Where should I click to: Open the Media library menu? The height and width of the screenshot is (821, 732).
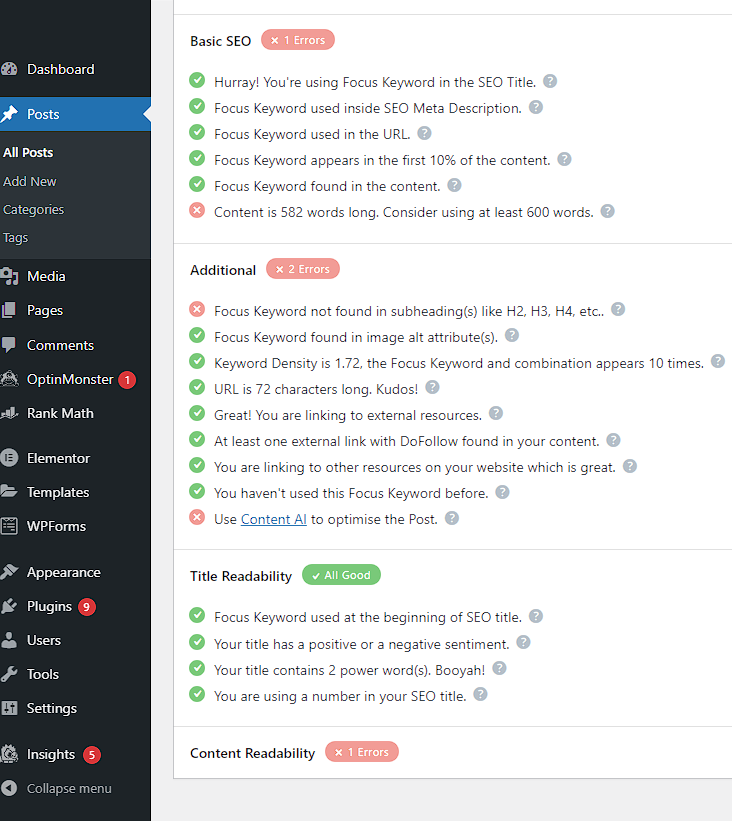pyautogui.click(x=46, y=276)
